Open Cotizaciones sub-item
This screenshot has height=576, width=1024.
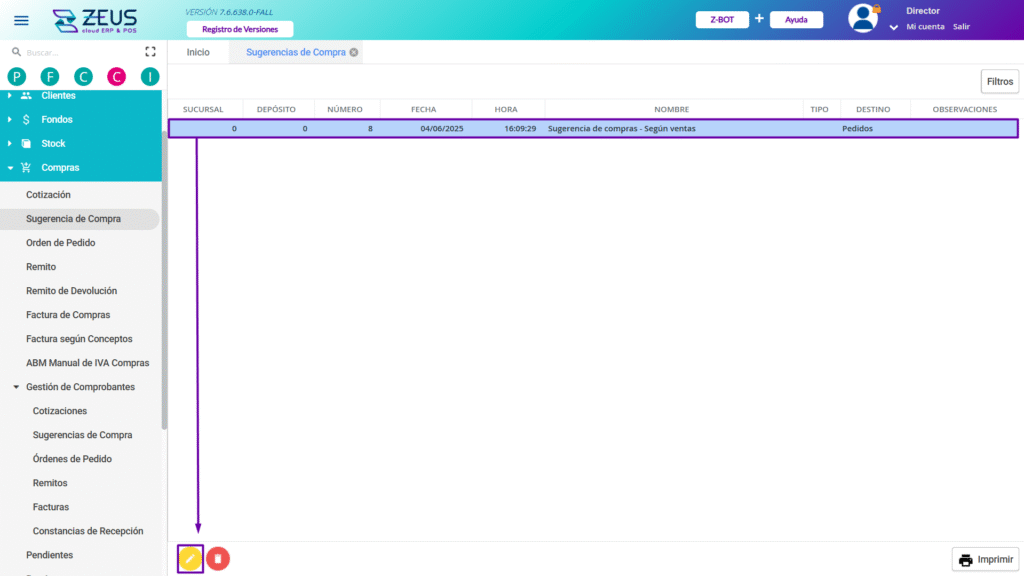(60, 411)
